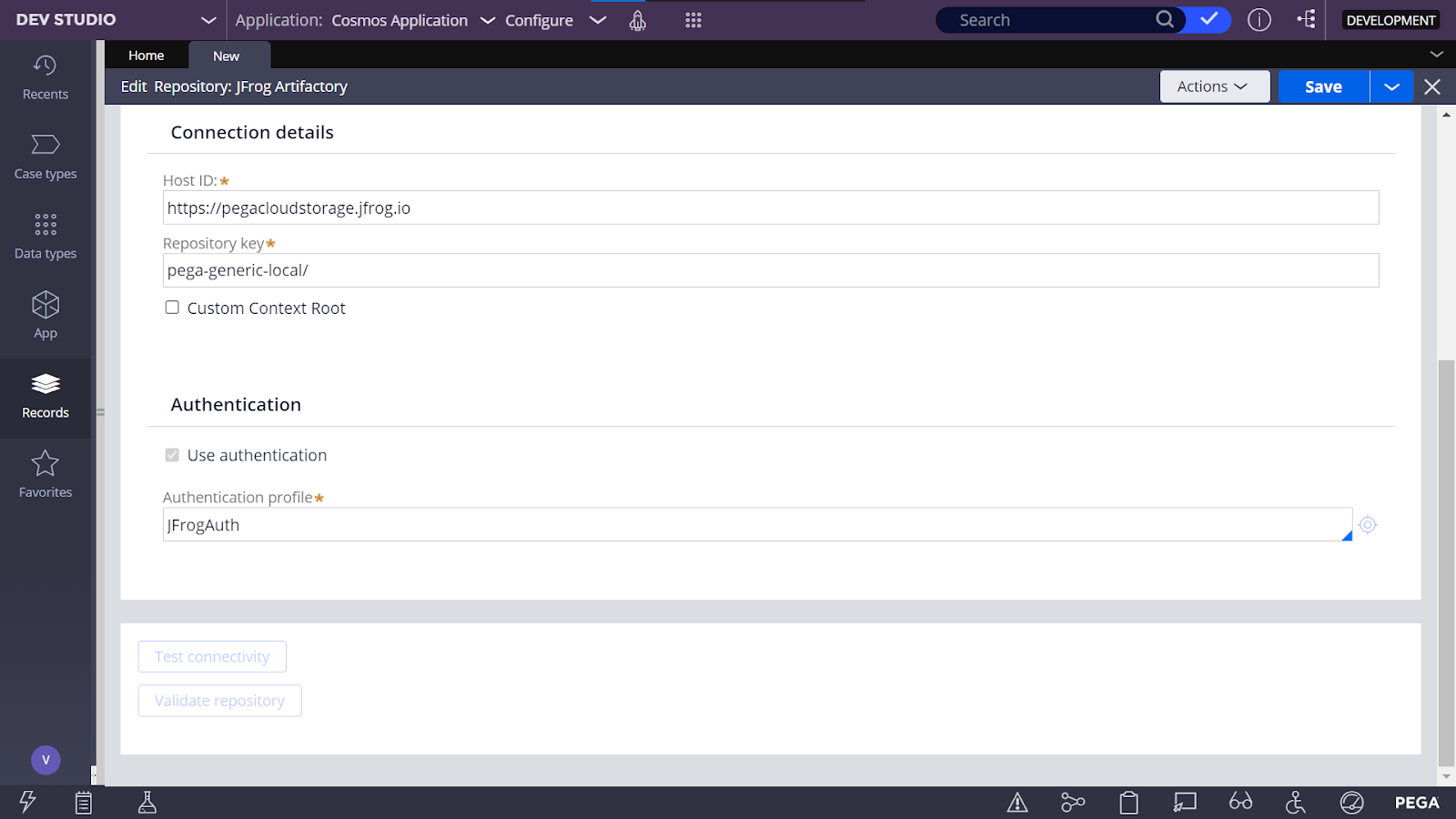The image size is (1456, 819).
Task: Click the rocket launch portal icon
Action: point(638,20)
